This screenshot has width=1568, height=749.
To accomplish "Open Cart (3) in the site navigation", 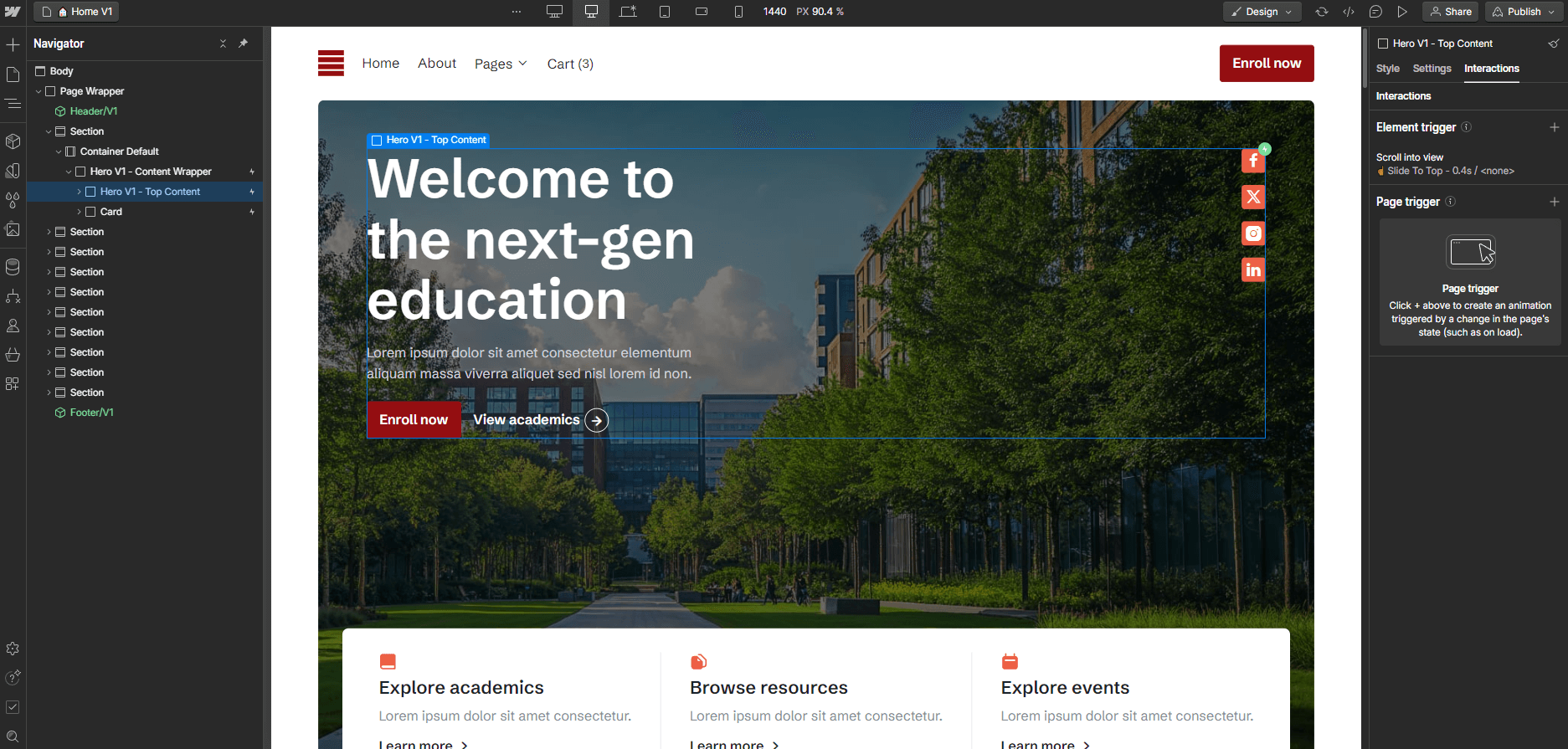I will (570, 64).
